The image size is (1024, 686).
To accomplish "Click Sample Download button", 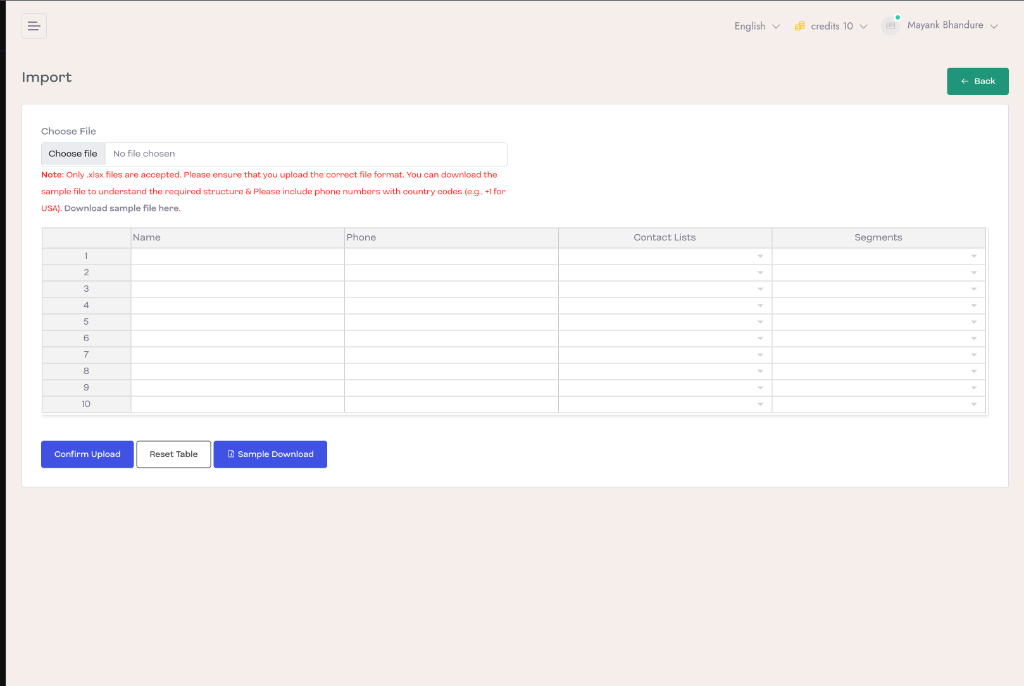I will click(270, 454).
